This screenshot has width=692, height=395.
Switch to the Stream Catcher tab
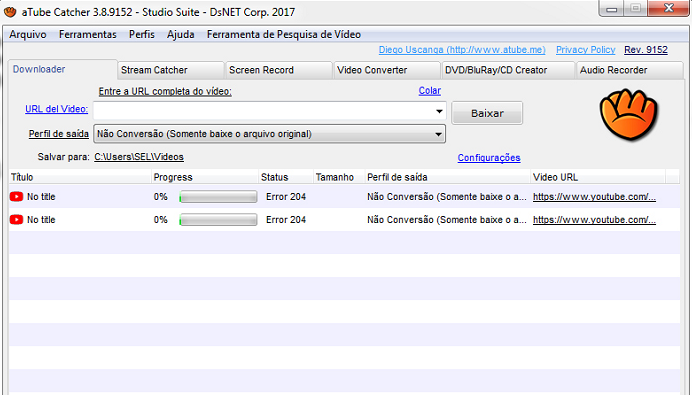tap(171, 70)
